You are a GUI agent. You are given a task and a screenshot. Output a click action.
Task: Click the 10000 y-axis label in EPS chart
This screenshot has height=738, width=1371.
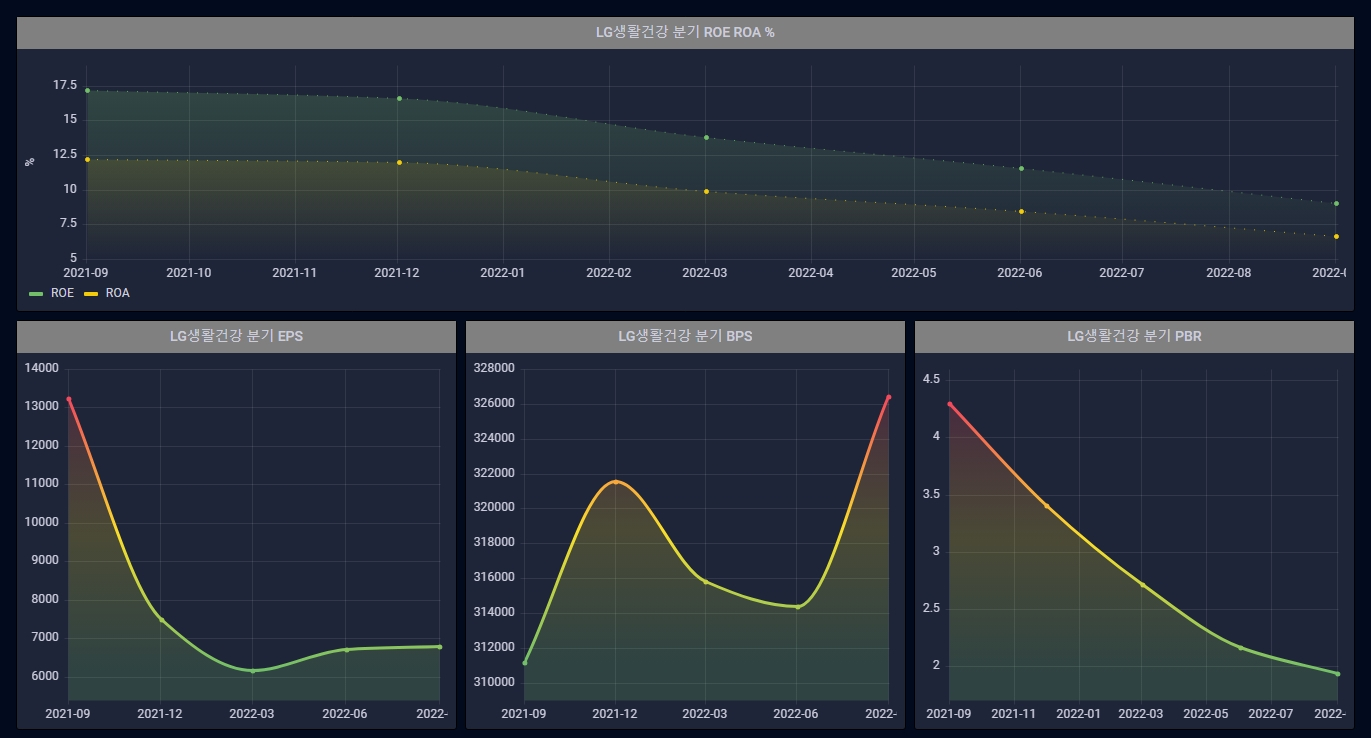pyautogui.click(x=42, y=522)
